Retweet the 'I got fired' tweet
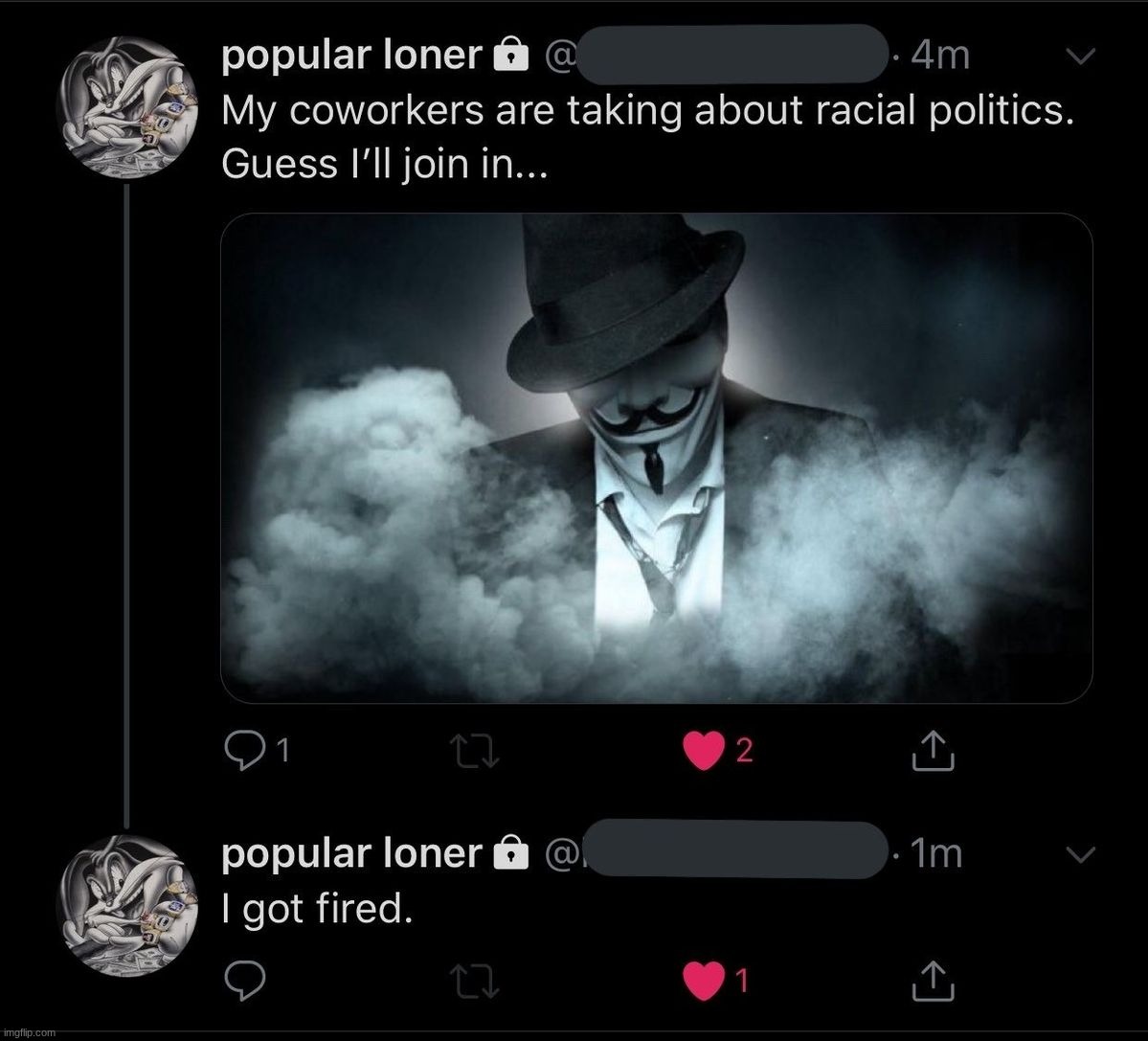The width and height of the screenshot is (1148, 1041). [x=474, y=980]
